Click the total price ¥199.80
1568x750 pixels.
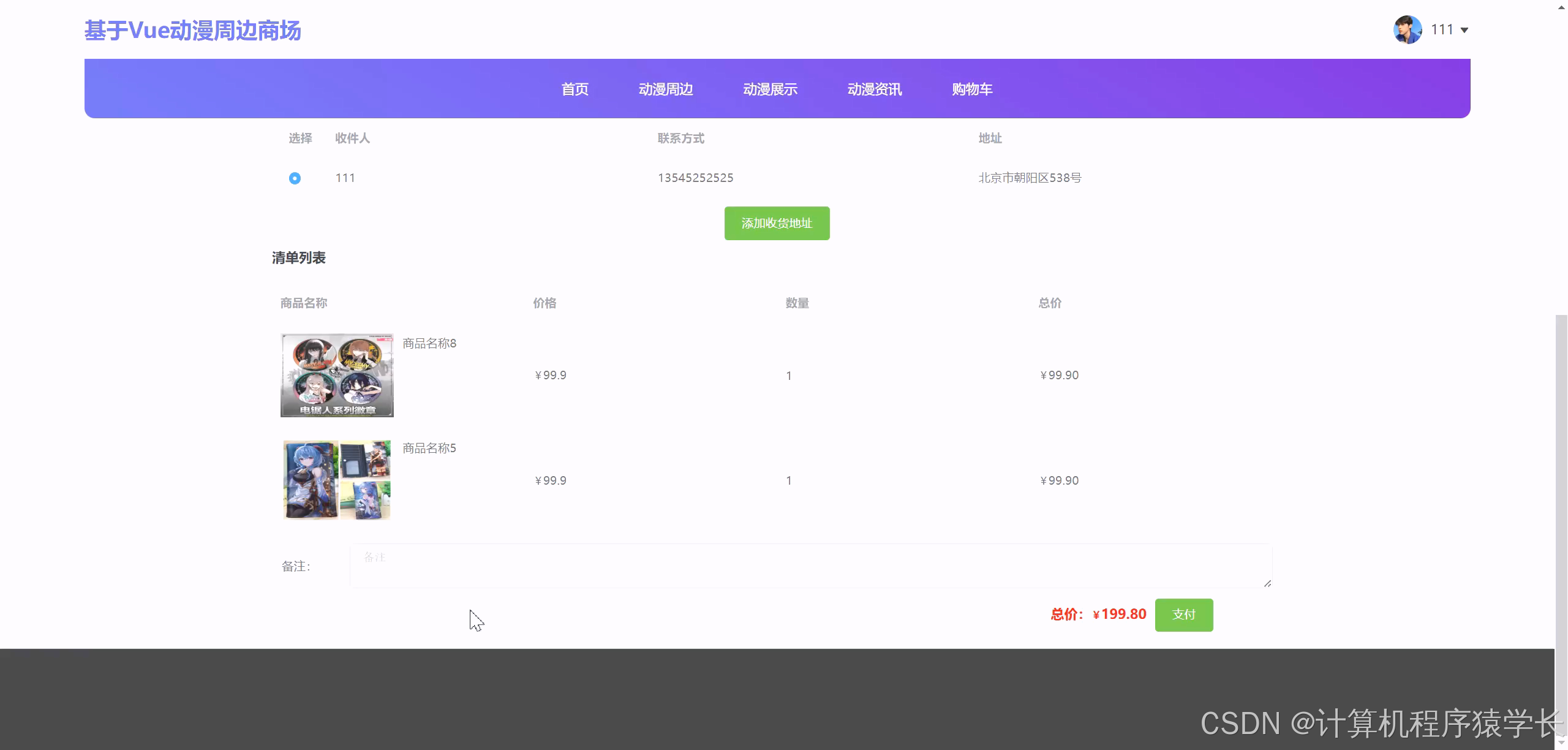(x=1120, y=614)
